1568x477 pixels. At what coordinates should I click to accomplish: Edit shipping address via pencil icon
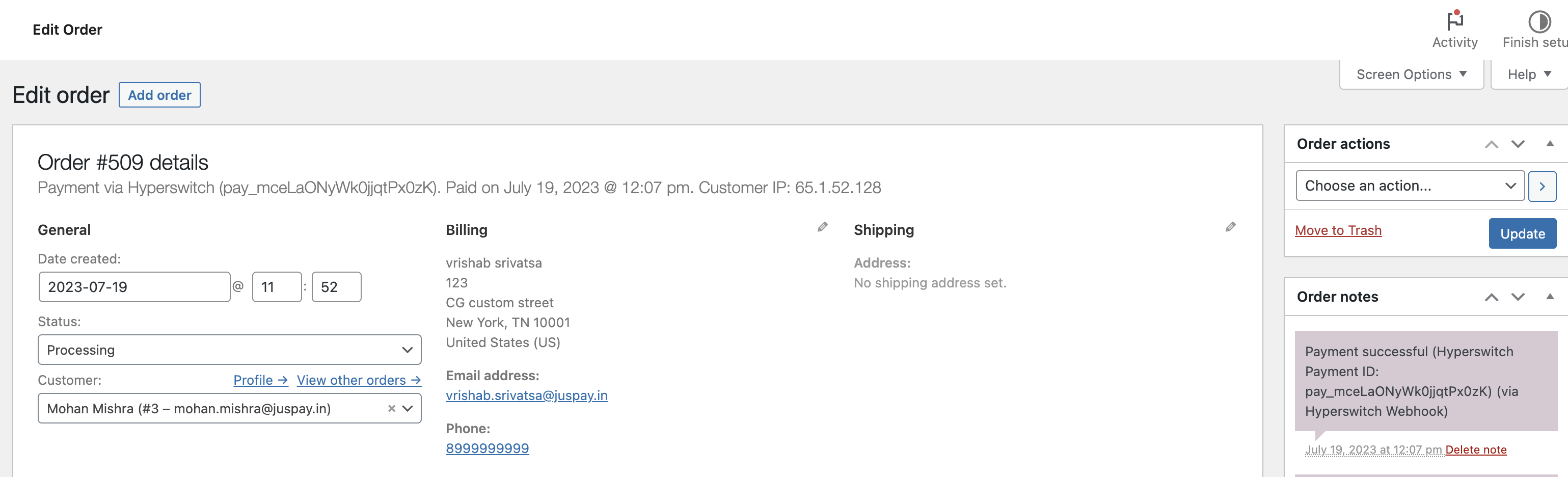click(1230, 227)
